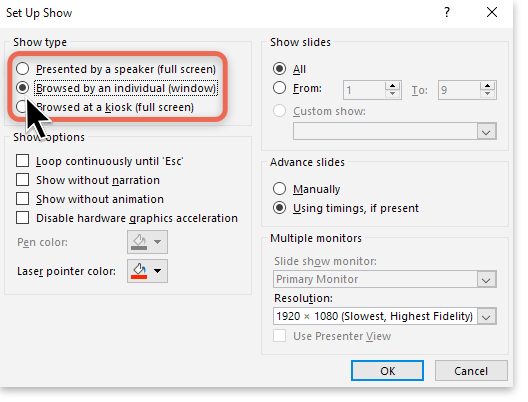Screen dimensions: 528x402
Task: Increase the From slide number spinner
Action: (x=392, y=86)
